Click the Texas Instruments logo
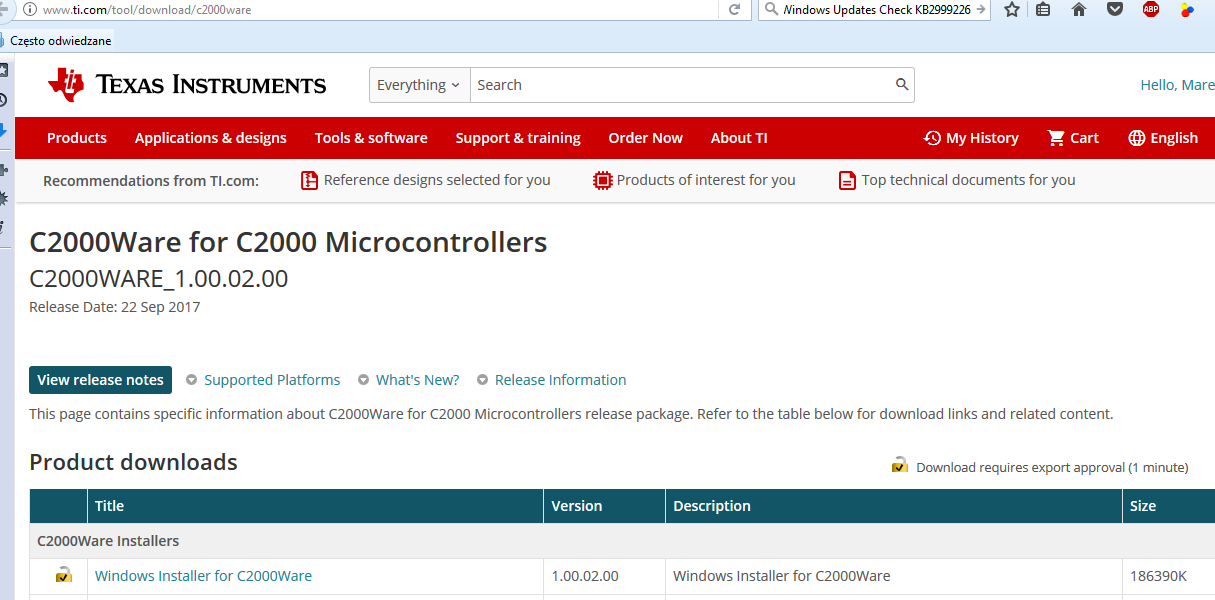1215x600 pixels. click(187, 85)
